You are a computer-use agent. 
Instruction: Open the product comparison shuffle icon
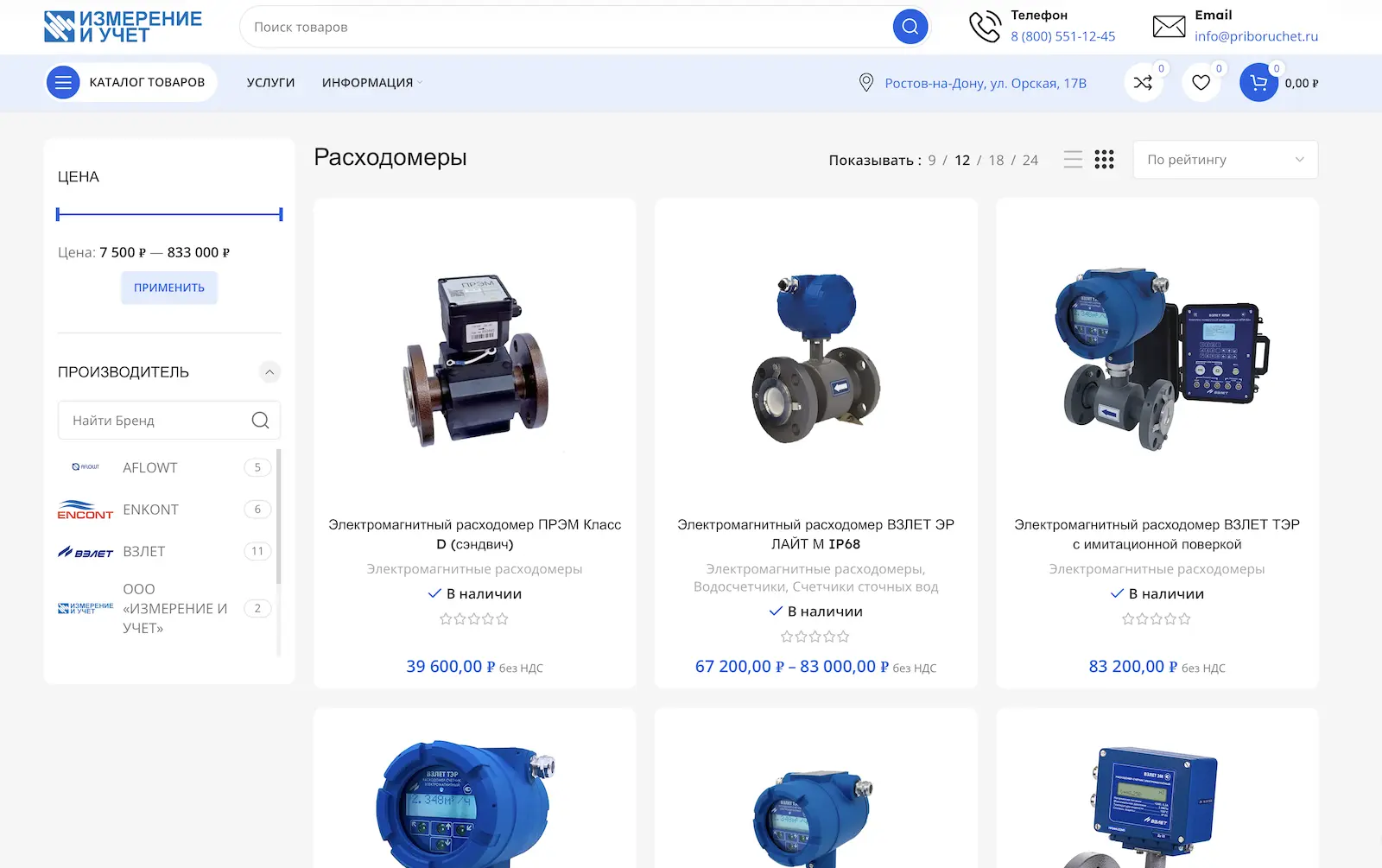pos(1143,83)
